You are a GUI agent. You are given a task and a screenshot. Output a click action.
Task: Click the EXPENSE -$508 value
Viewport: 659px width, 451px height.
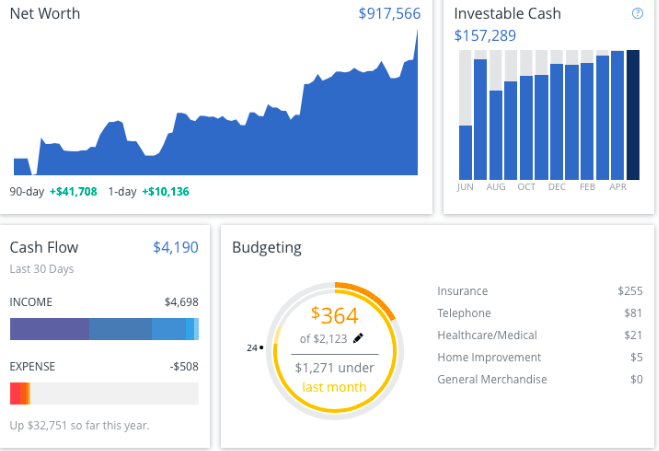click(184, 367)
